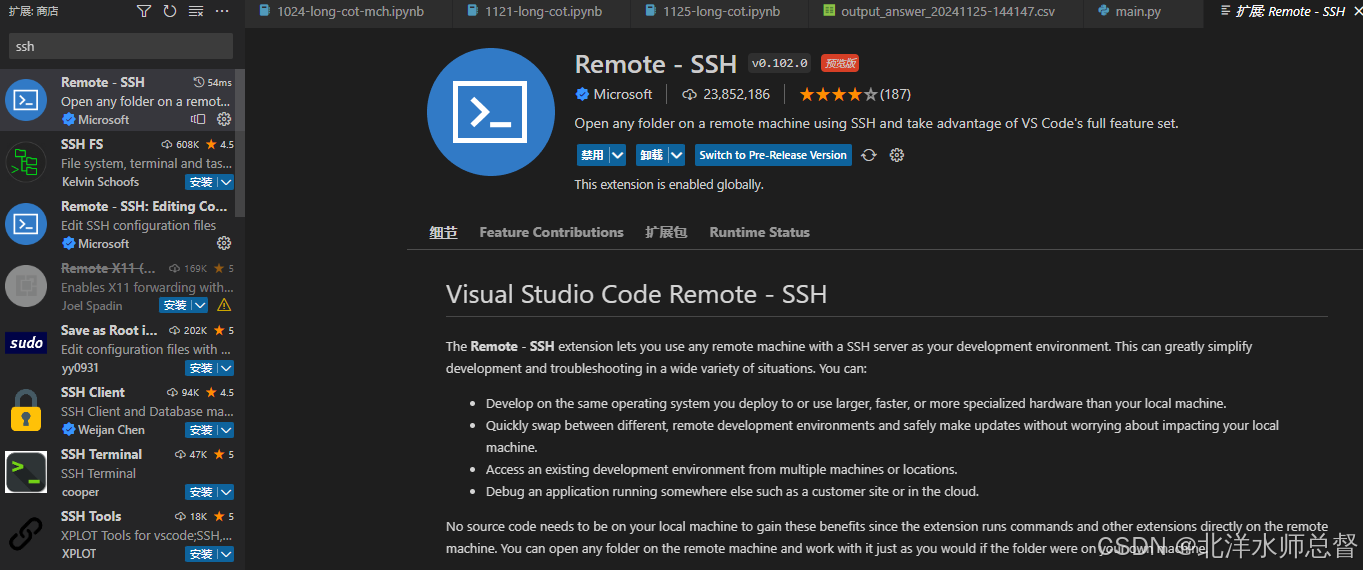Image resolution: width=1363 pixels, height=570 pixels.
Task: Click the 54ms activation time label
Action: (212, 82)
